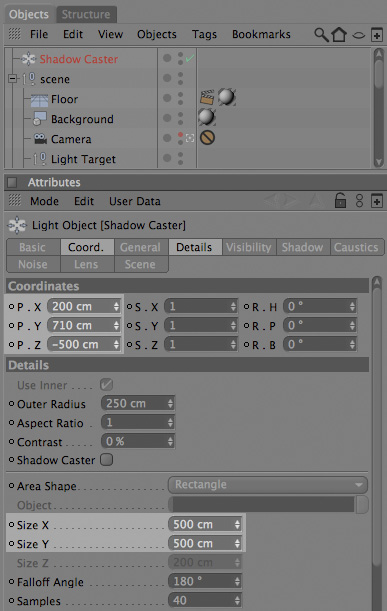Toggle Shadow Caster visibility dots
Image resolution: width=387 pixels, height=611 pixels.
tap(180, 59)
